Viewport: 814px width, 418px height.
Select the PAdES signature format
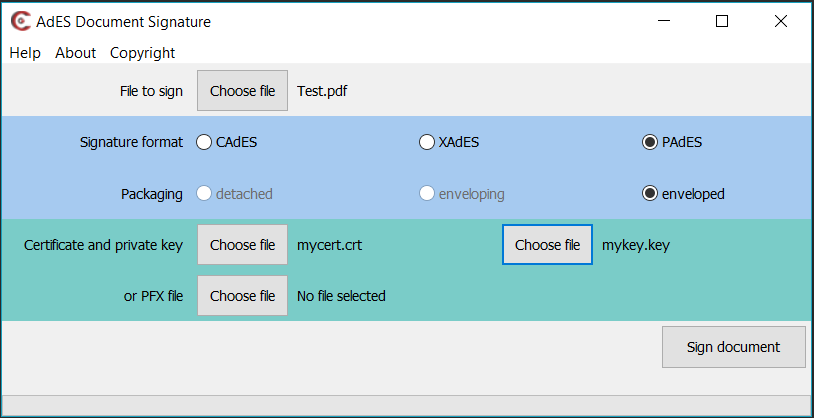click(x=649, y=142)
